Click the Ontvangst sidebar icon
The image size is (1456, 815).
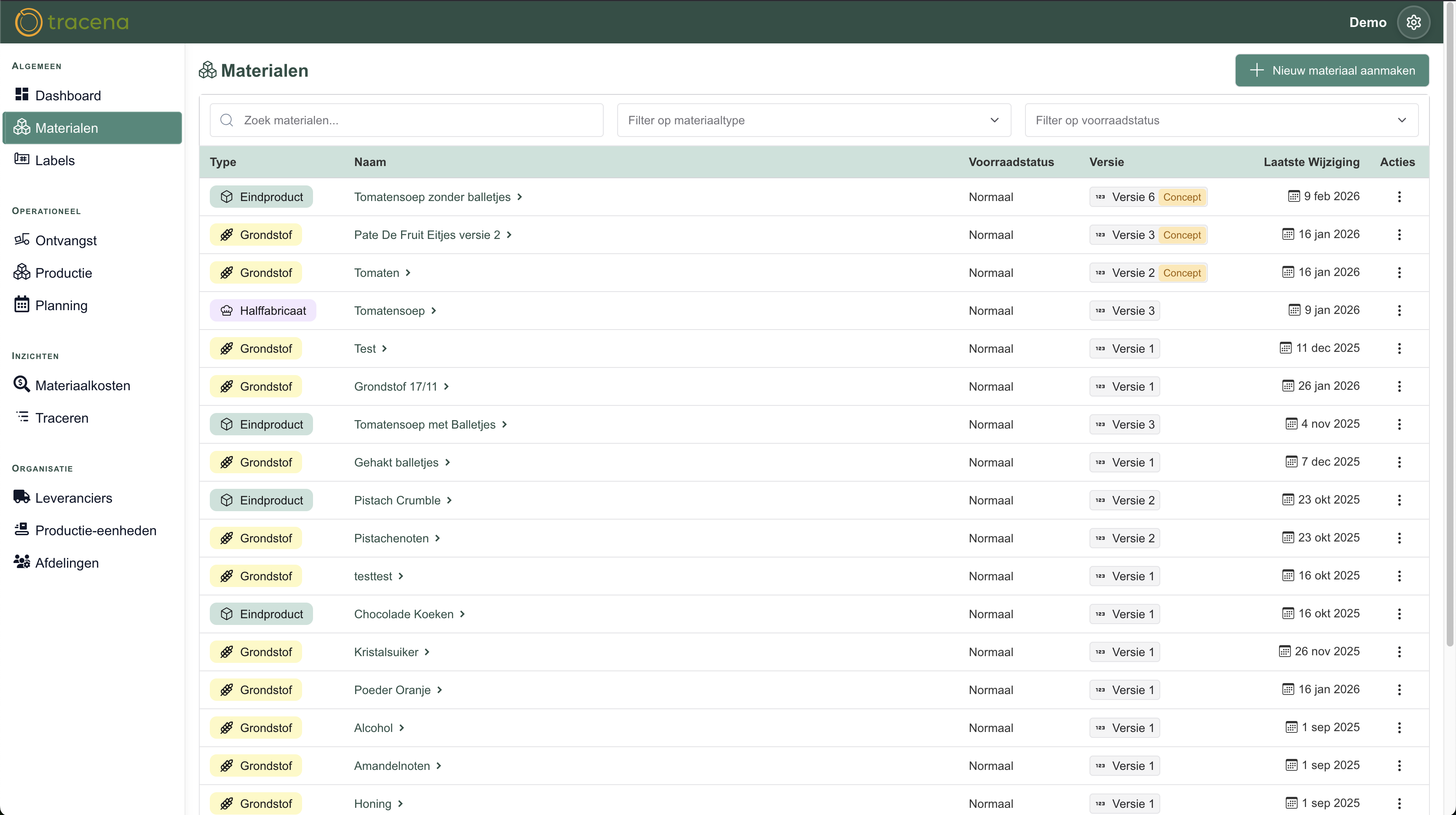click(21, 240)
